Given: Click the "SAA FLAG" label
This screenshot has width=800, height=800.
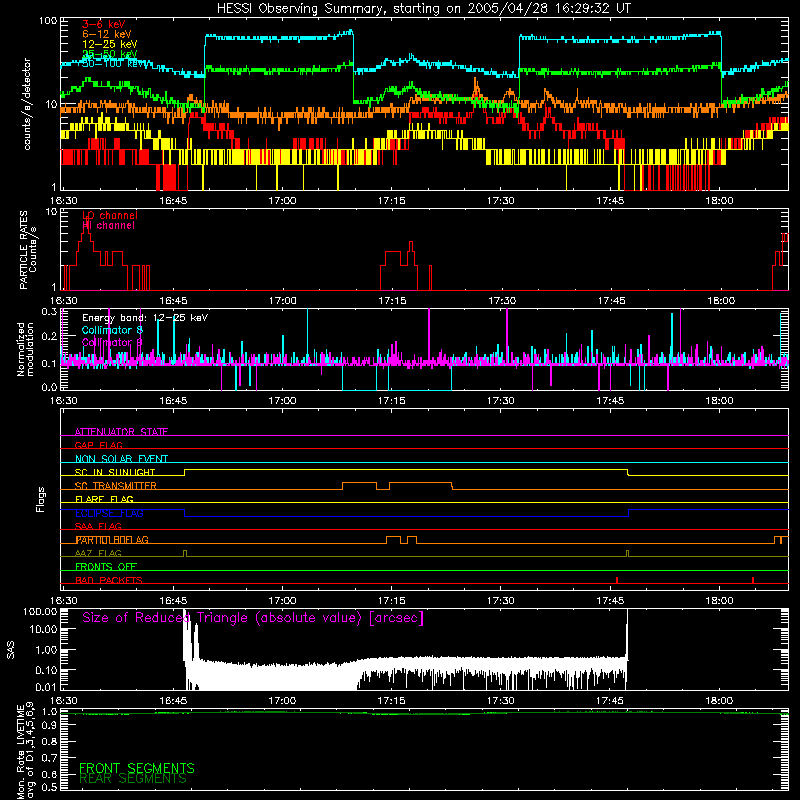Looking at the screenshot, I should [x=98, y=526].
